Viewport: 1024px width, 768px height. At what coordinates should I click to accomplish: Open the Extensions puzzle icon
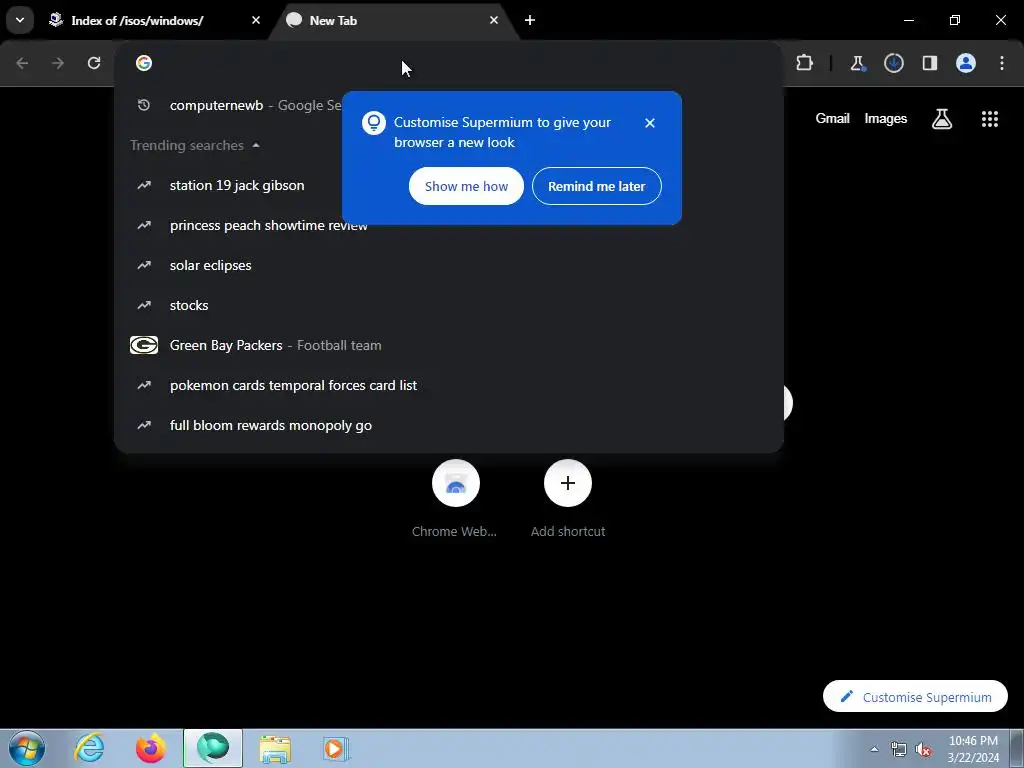(805, 63)
